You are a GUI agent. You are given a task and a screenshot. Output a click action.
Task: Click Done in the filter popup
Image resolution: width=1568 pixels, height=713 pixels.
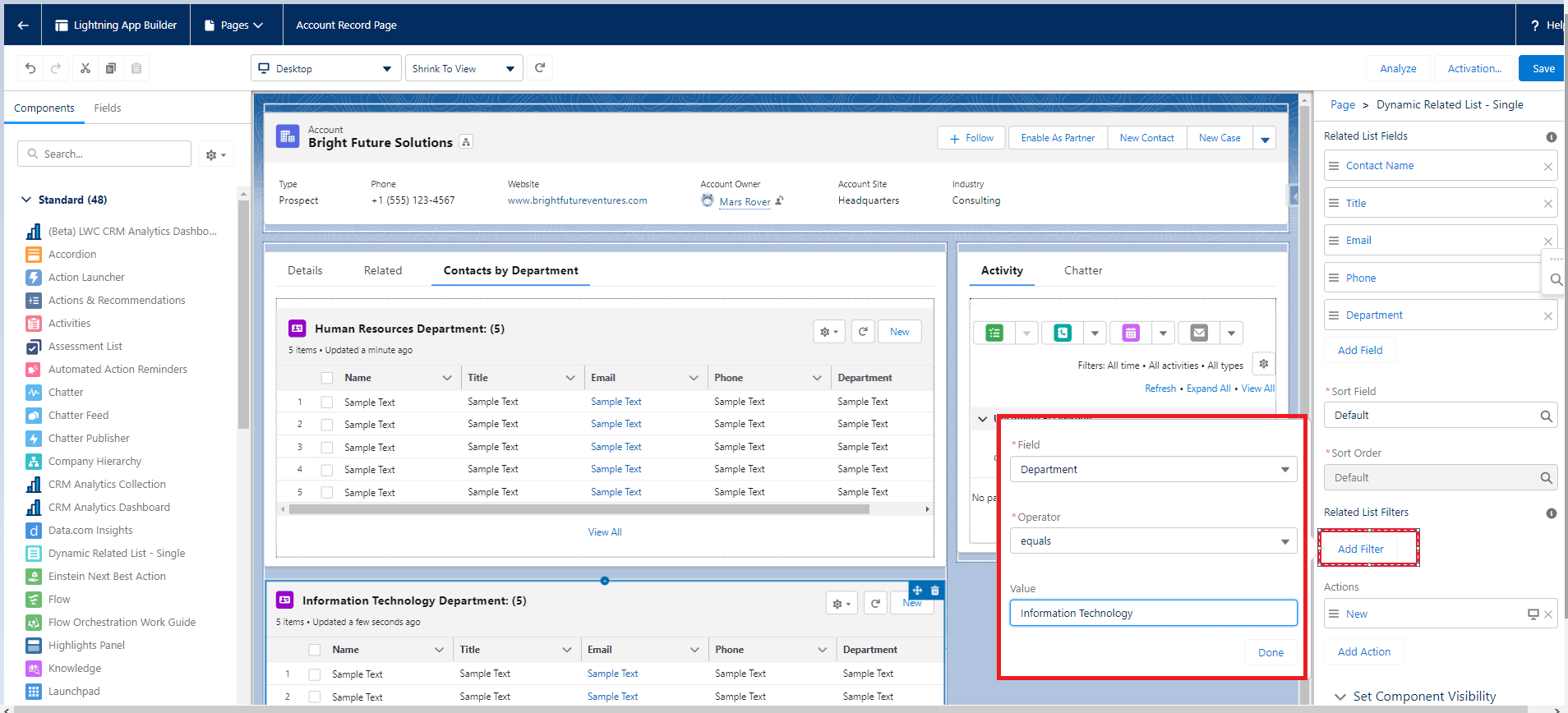click(x=1271, y=652)
